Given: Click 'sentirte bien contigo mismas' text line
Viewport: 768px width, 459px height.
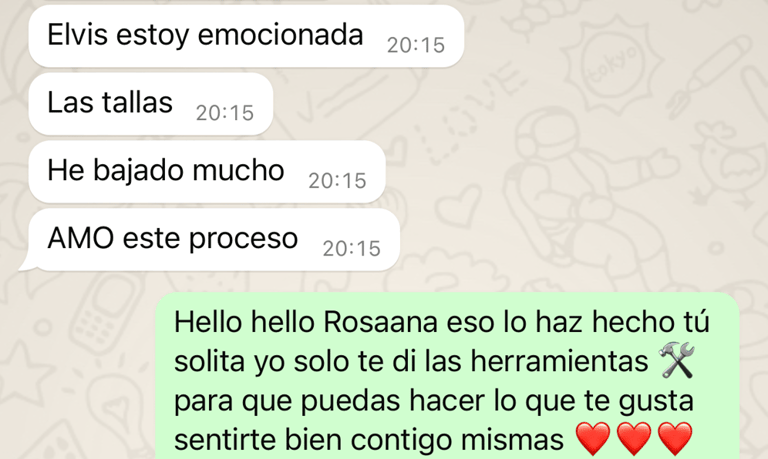Looking at the screenshot, I should (x=368, y=439).
